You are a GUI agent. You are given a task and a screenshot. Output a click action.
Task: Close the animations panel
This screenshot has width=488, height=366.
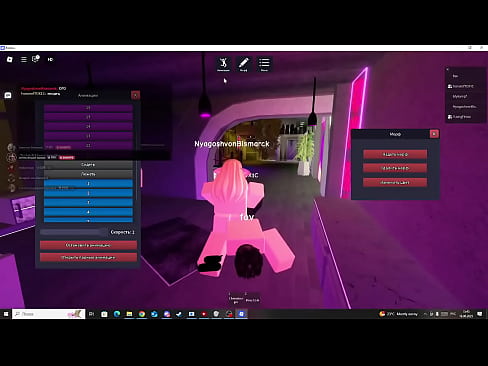click(x=135, y=95)
